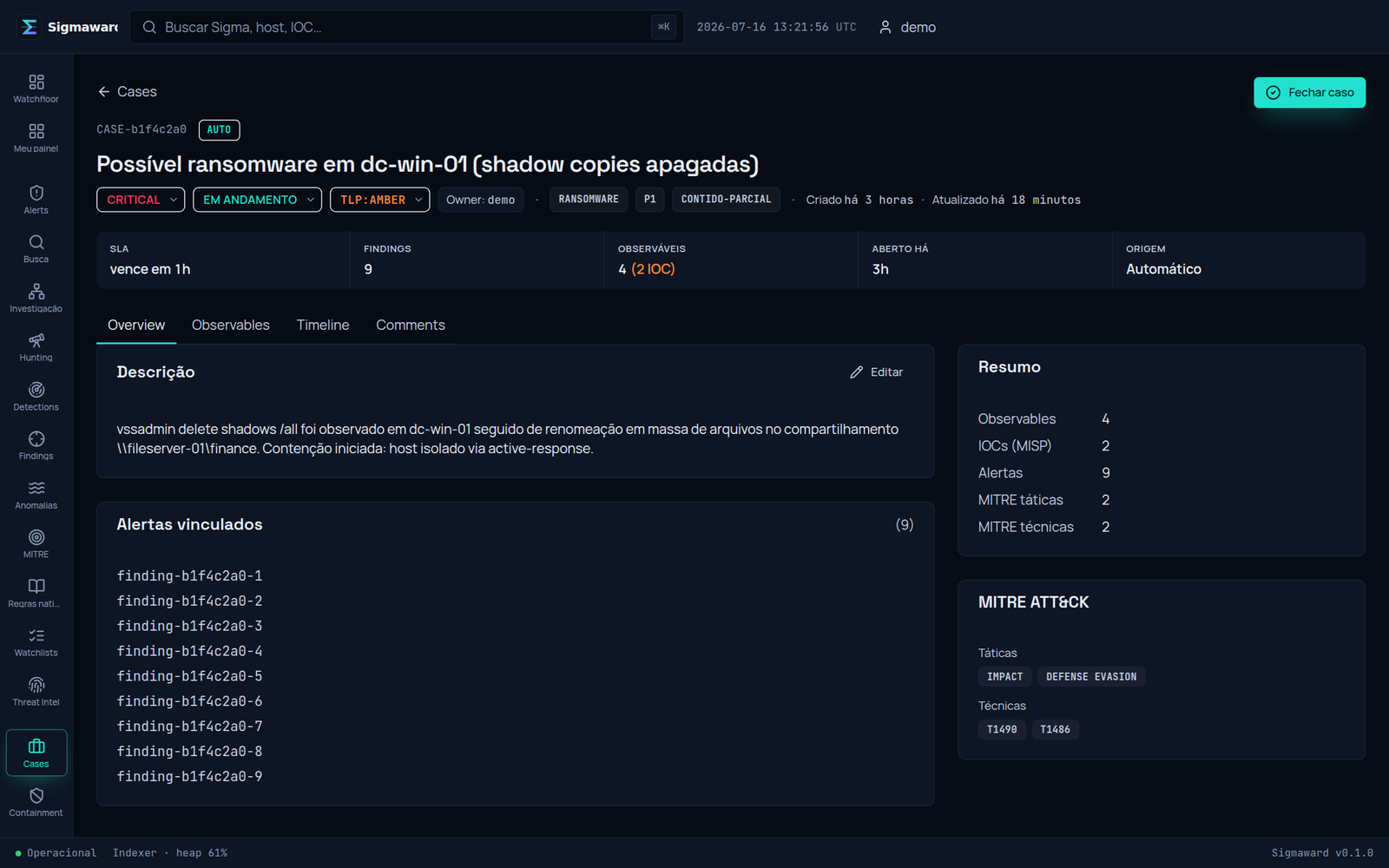Open finding-b1f4c2a0-8

[x=190, y=752]
